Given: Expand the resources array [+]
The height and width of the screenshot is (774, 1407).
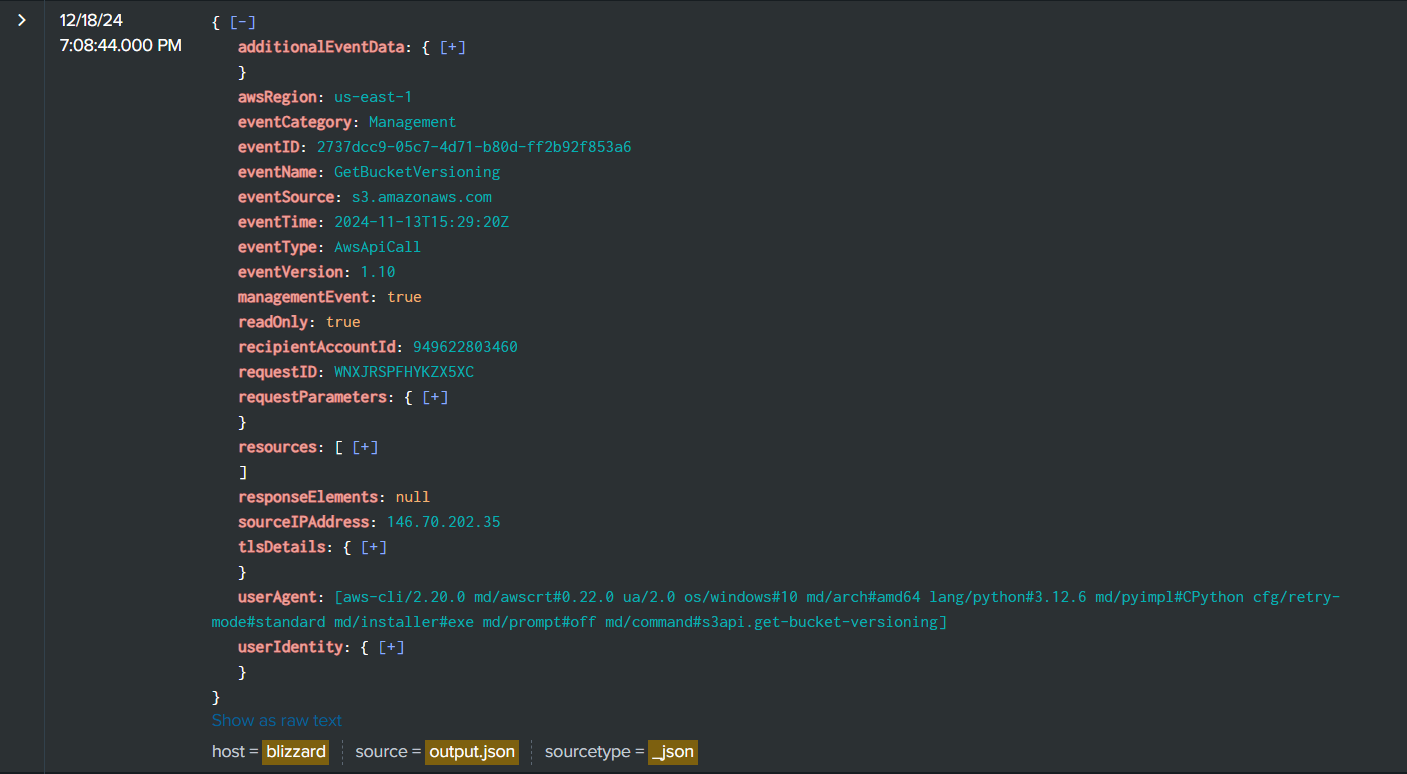Looking at the screenshot, I should tap(365, 447).
